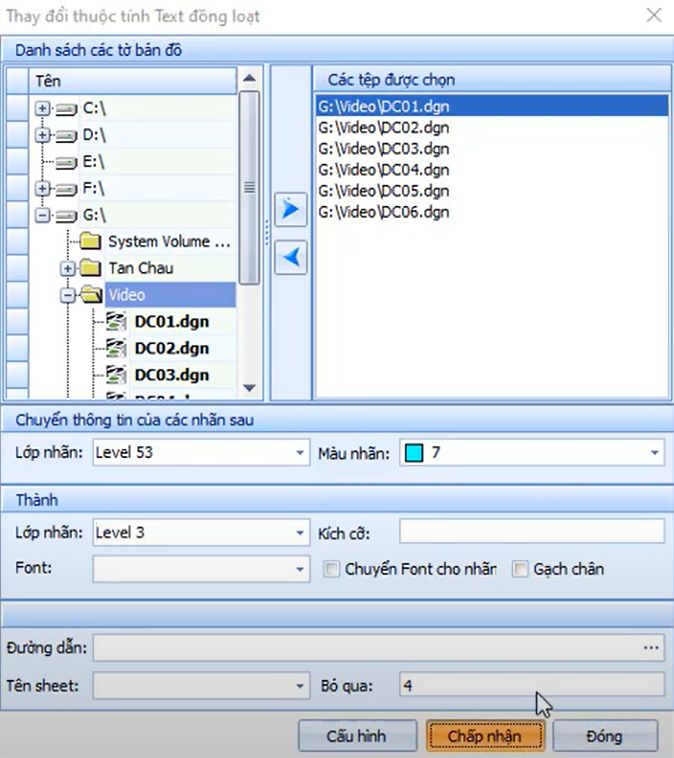Viewport: 674px width, 758px height.
Task: Select DC03.dgn label in tree
Action: tap(172, 375)
